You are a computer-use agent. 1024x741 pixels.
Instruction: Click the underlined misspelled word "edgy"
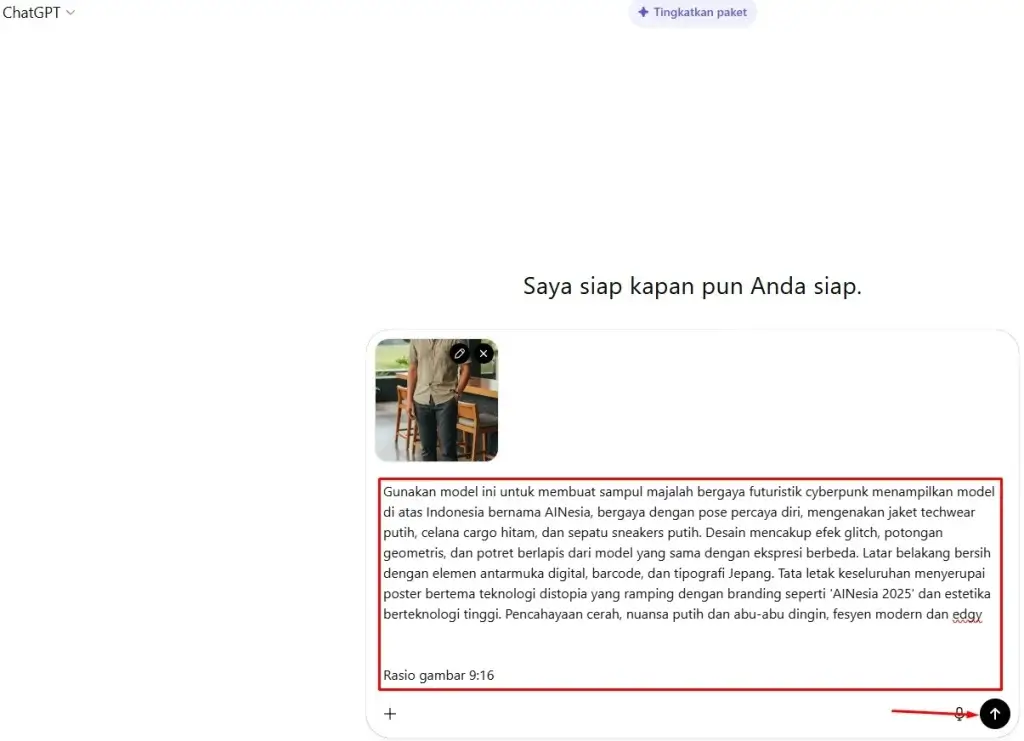point(968,615)
